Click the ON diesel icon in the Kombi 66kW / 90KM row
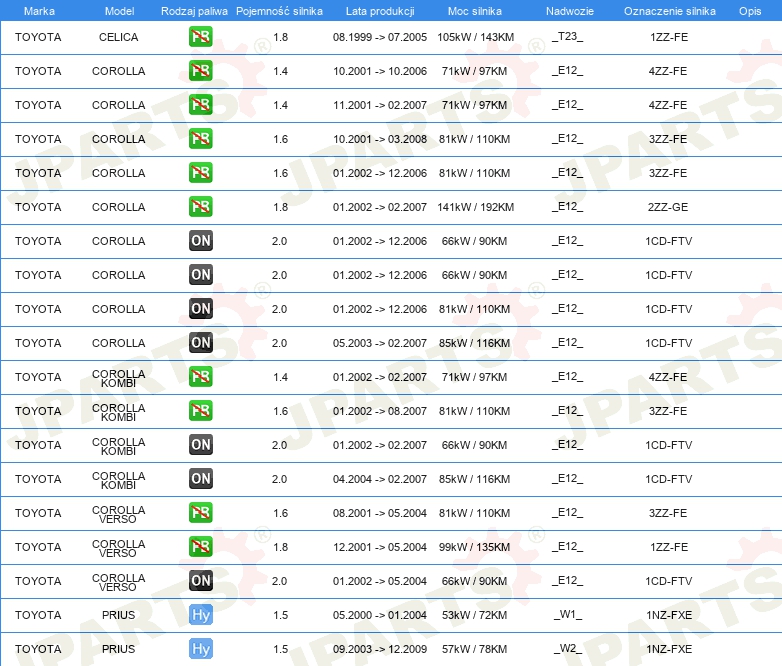The height and width of the screenshot is (666, 782). [x=200, y=444]
